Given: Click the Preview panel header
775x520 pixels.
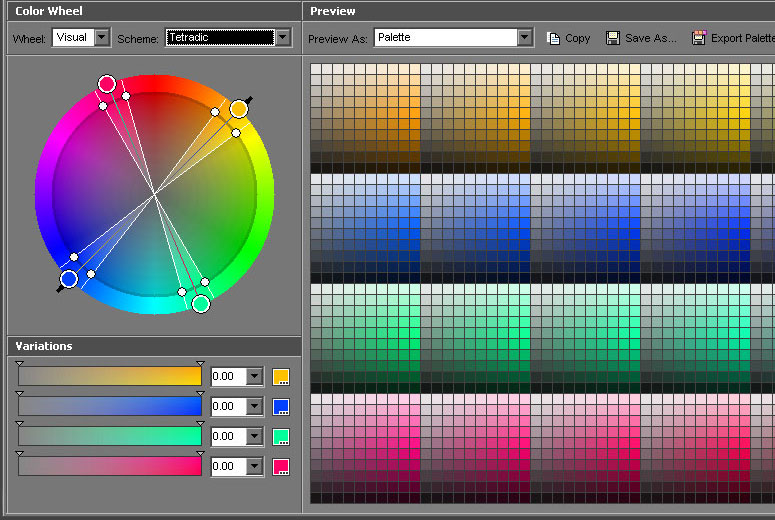Looking at the screenshot, I should pos(539,11).
